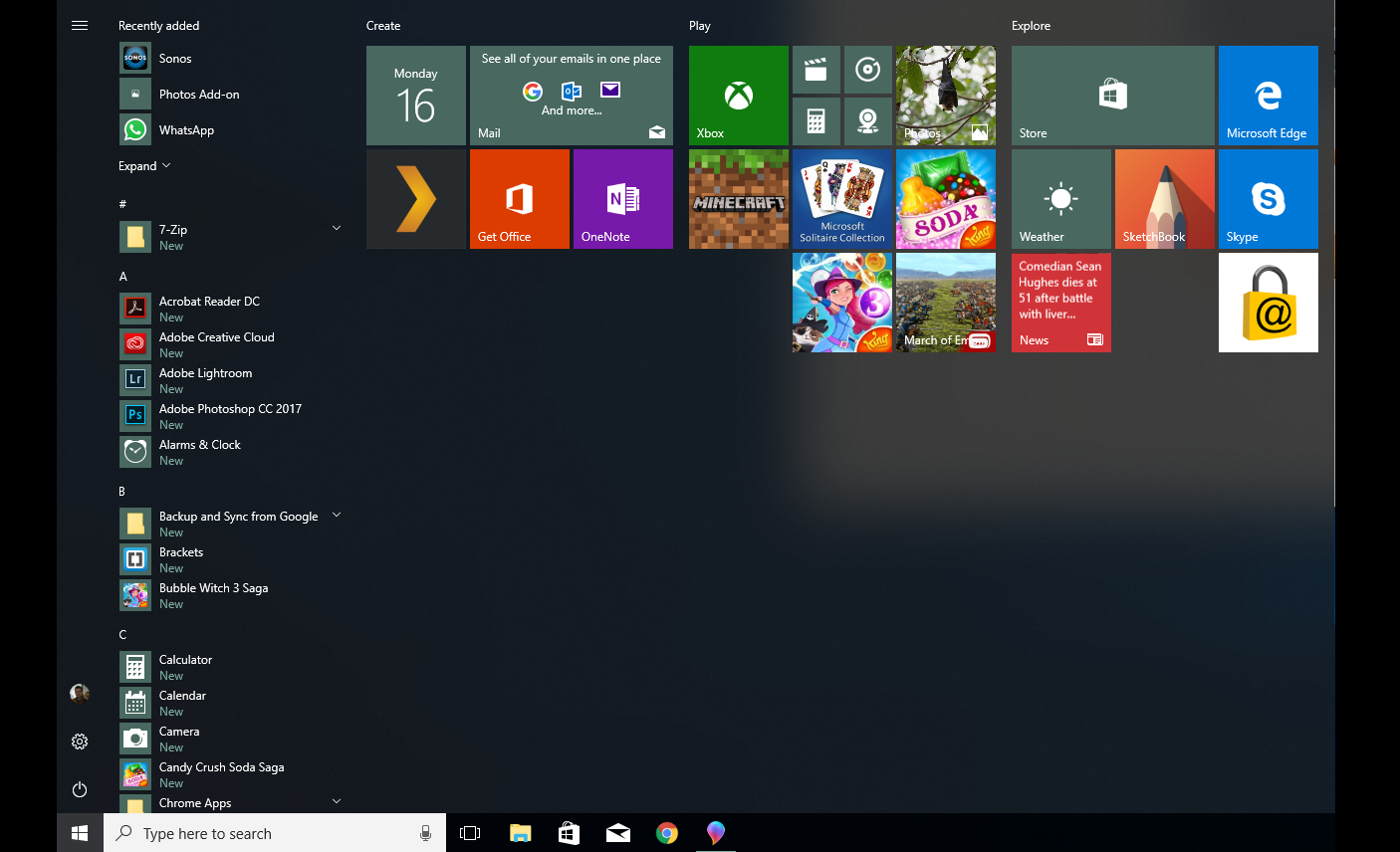The image size is (1400, 852).
Task: Launch Brackets from app list
Action: tap(231, 558)
